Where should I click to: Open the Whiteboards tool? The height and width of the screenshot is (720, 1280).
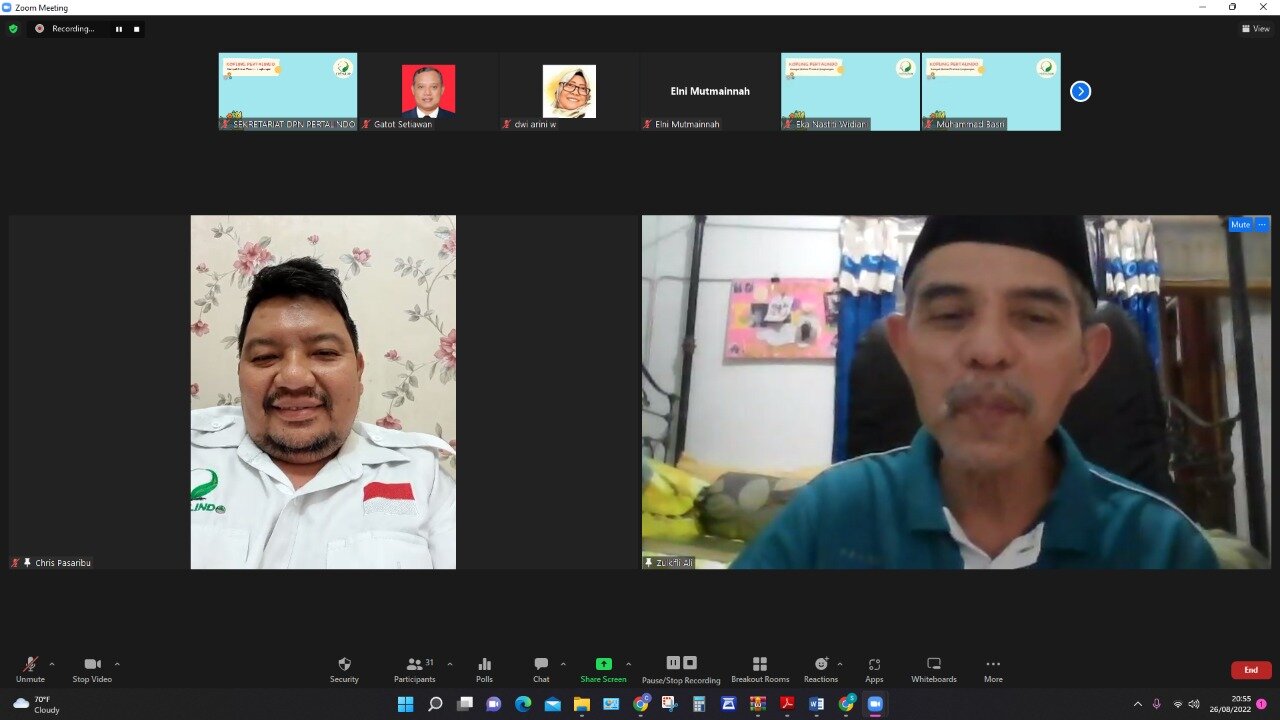933,665
